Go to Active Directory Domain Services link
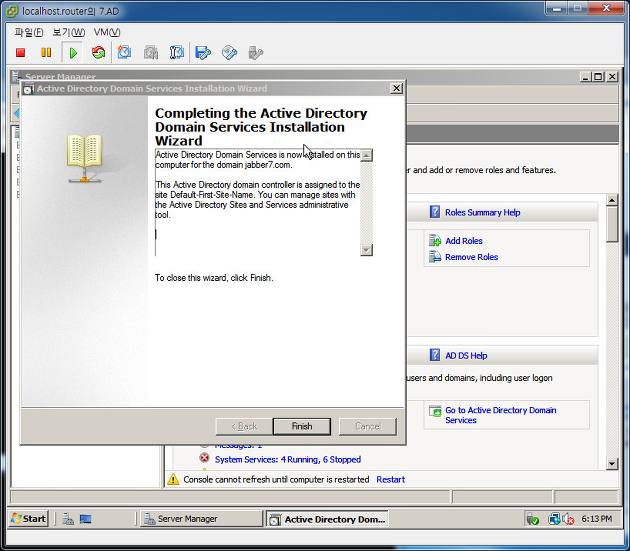The image size is (630, 551). (501, 415)
